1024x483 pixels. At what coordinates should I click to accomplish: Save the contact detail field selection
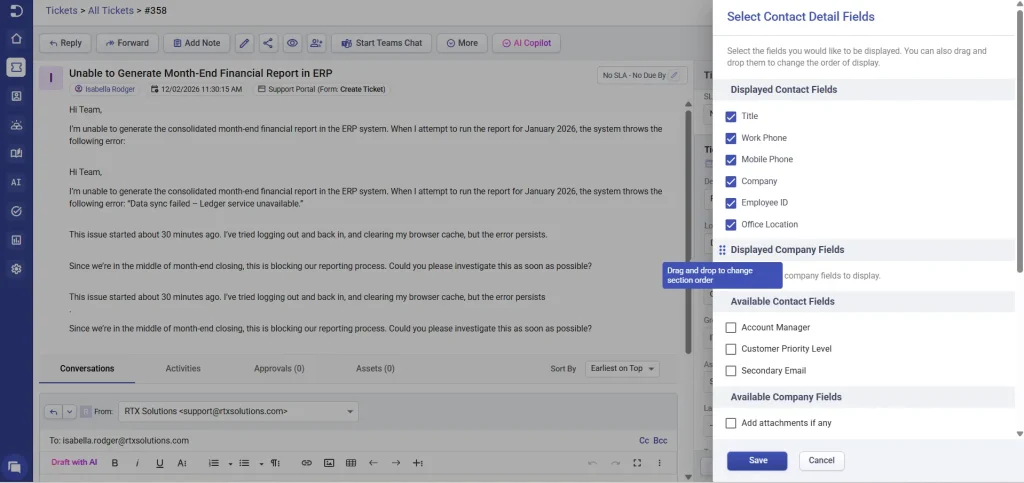click(x=758, y=461)
